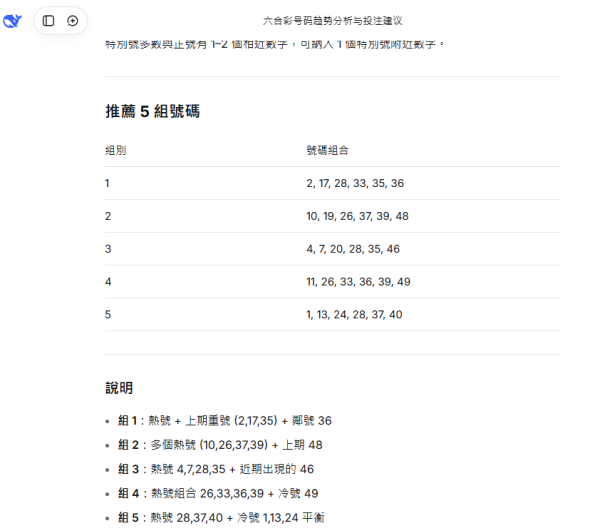The height and width of the screenshot is (531, 600).
Task: Click the heading 推薦 5 組號碼
Action: (x=152, y=111)
